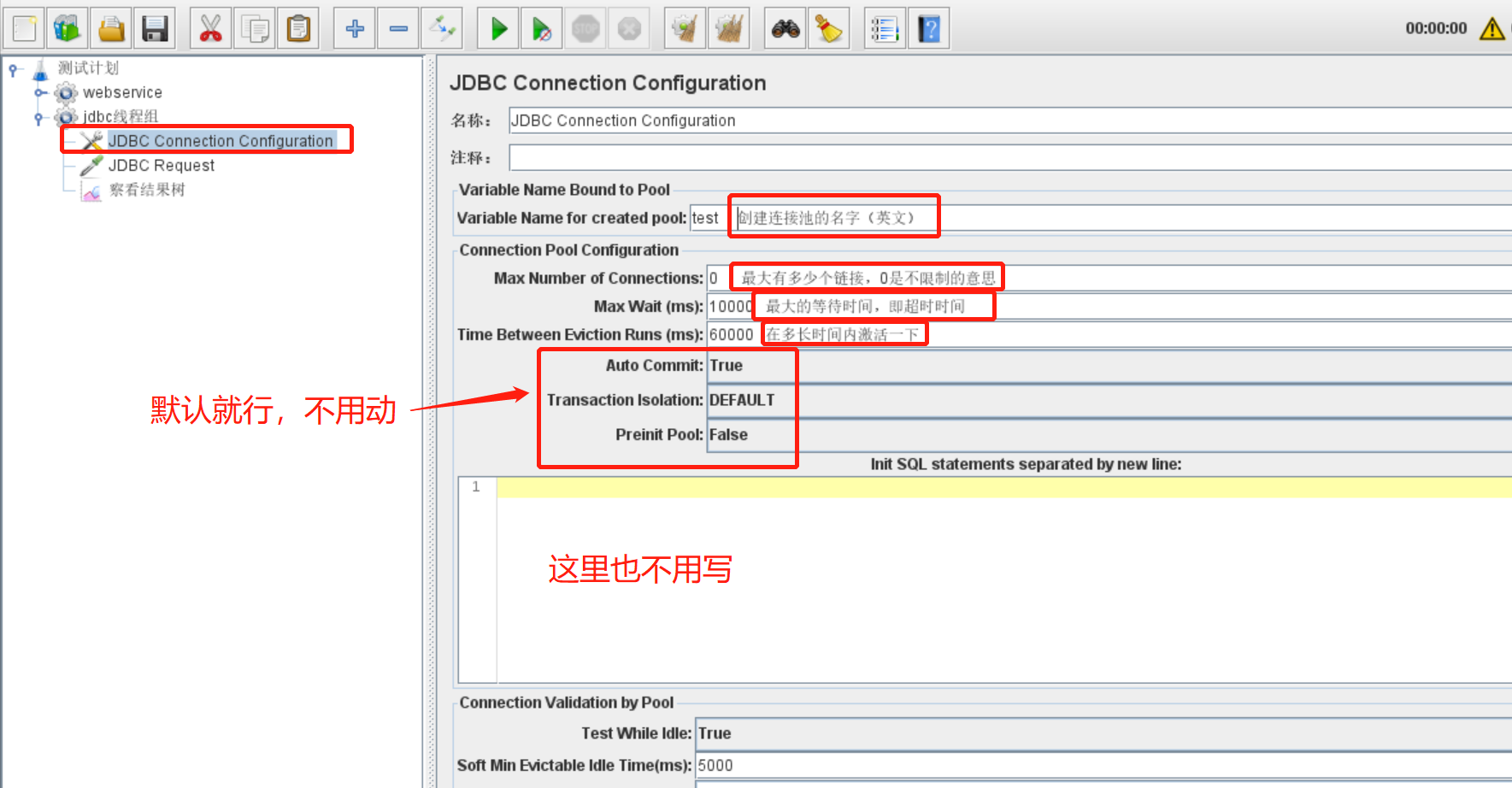
Task: Select 察看结果树 listener in the tree
Action: point(147,190)
